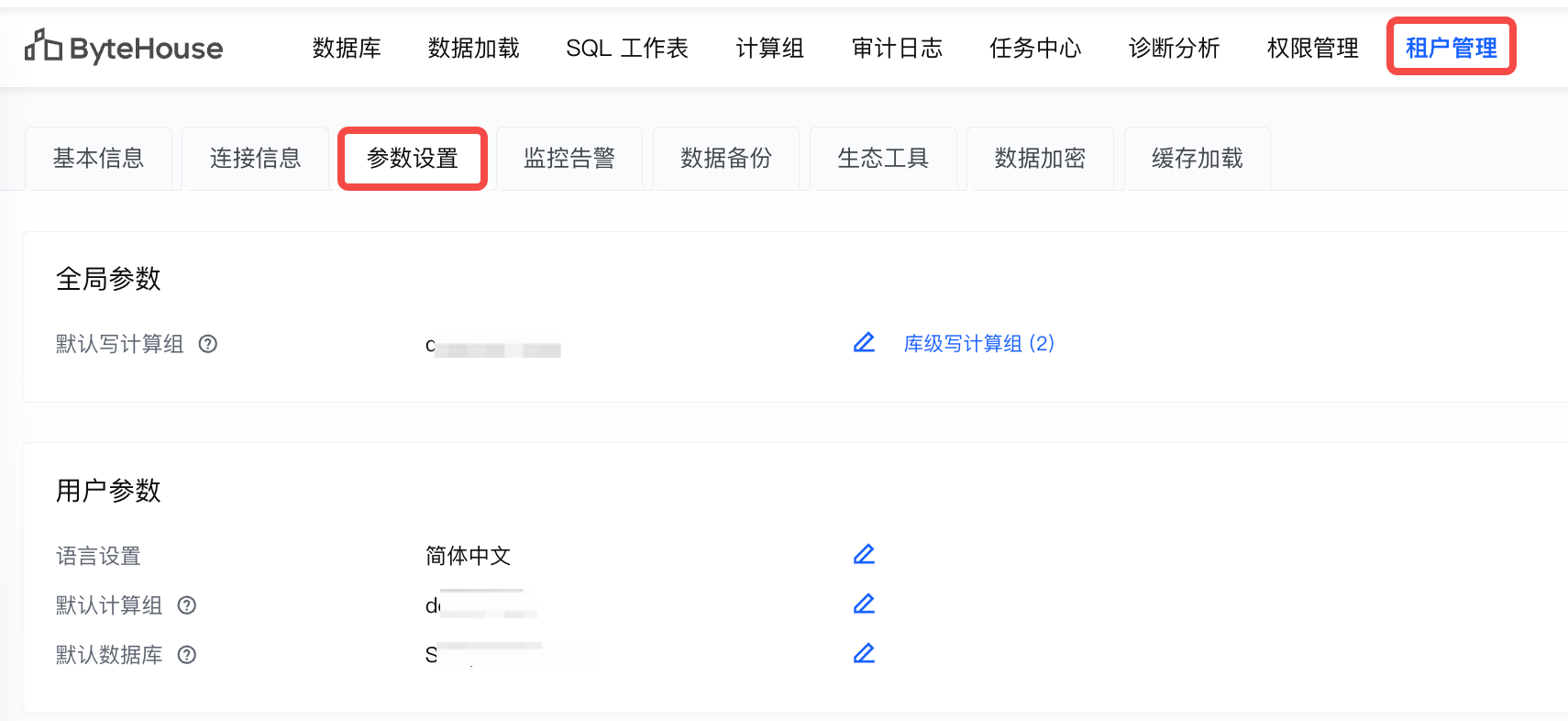Open the 缓存加载 tab
The image size is (1568, 721).
pos(1197,159)
